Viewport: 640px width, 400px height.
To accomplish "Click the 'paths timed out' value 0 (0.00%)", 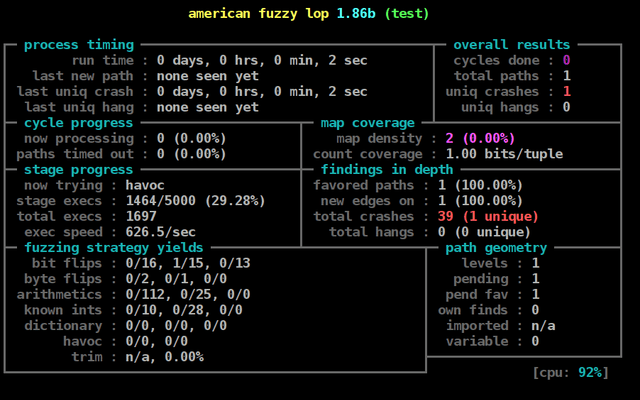I will (x=191, y=154).
